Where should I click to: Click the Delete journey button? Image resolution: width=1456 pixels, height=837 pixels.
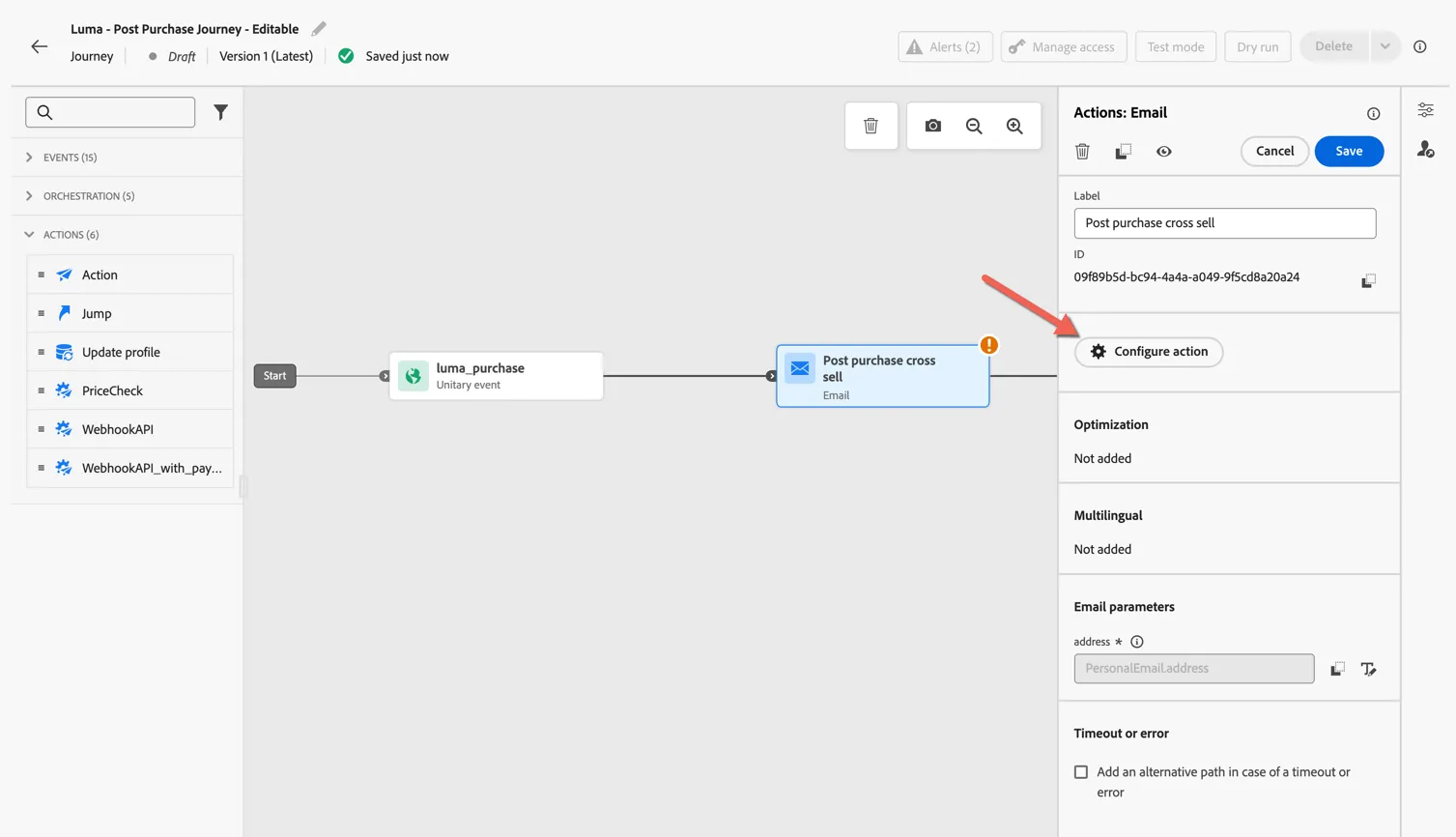(x=1333, y=46)
